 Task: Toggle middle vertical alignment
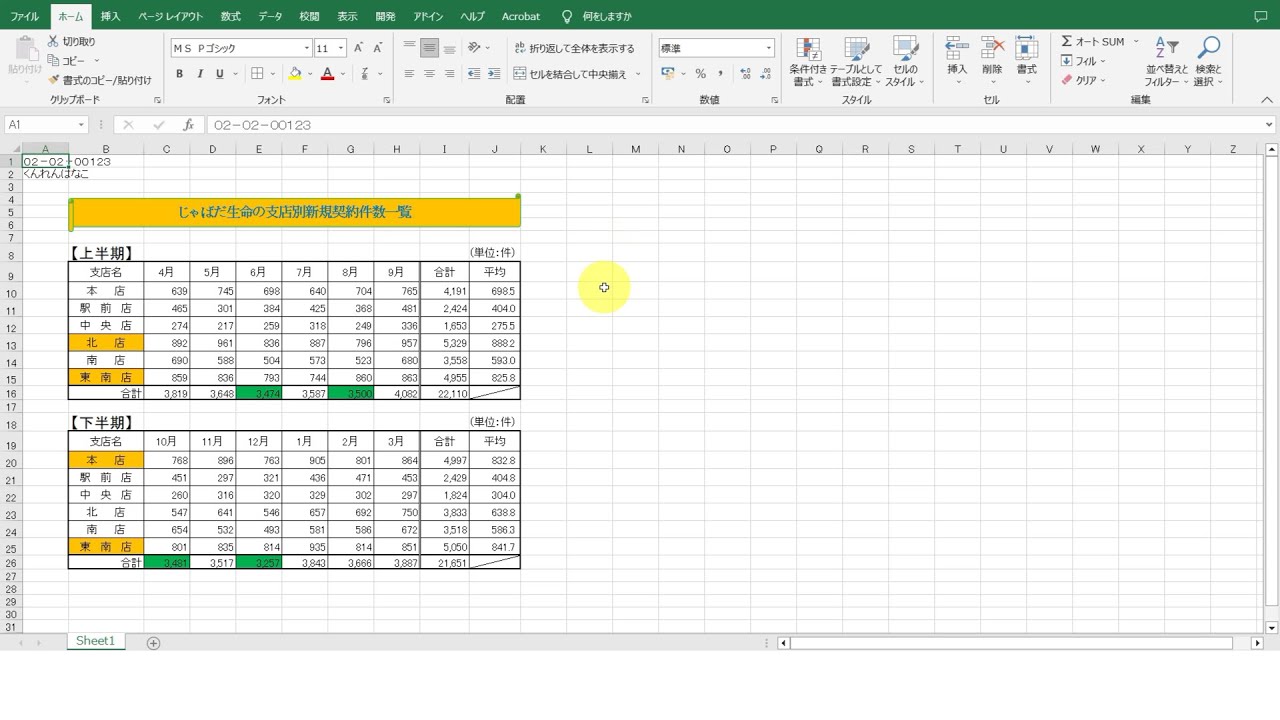[x=429, y=48]
